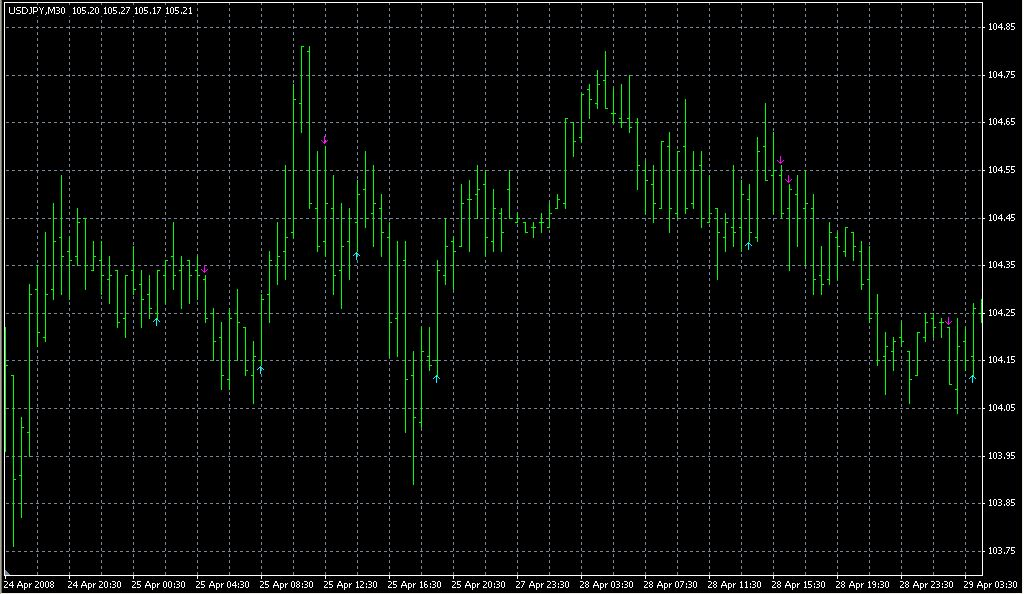
Task: Select the magenta down arrow near 25 Apr 12:30
Action: pyautogui.click(x=324, y=140)
